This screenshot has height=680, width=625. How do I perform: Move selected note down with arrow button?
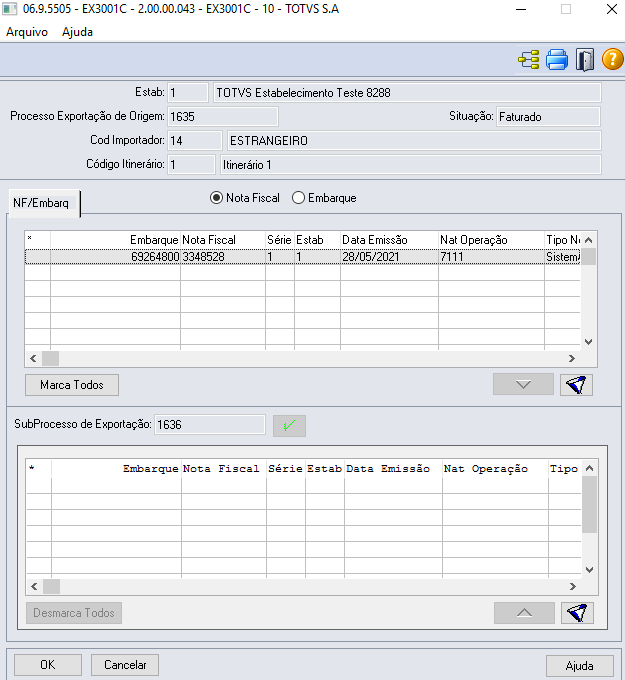[x=523, y=384]
